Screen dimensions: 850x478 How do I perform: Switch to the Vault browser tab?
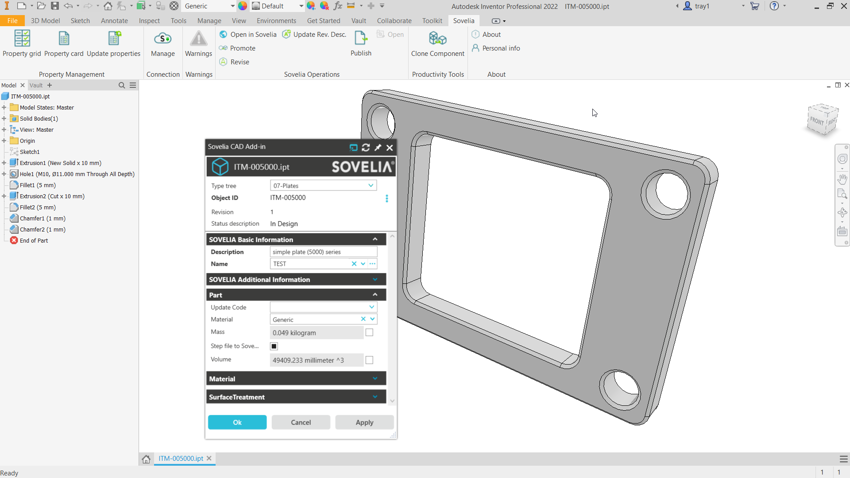tap(36, 85)
